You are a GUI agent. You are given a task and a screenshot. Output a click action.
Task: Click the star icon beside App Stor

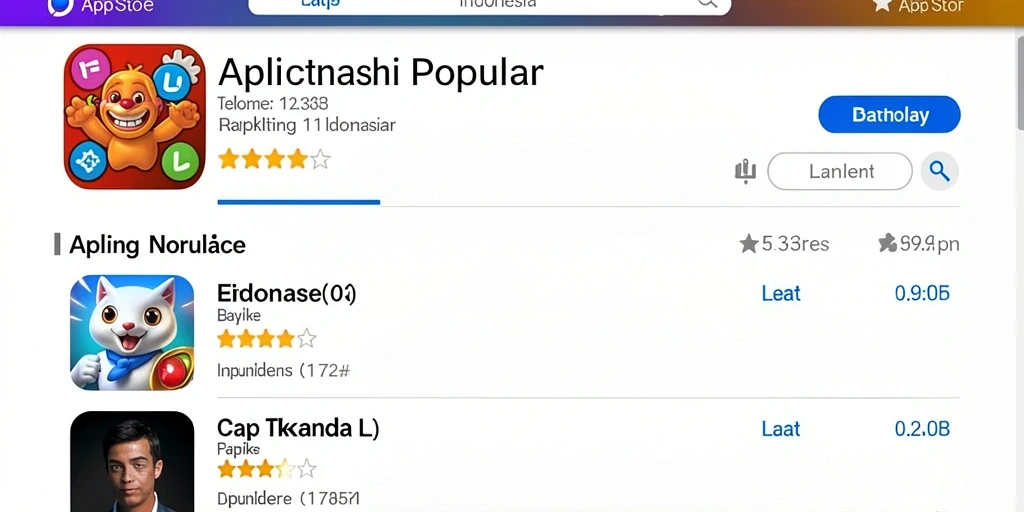click(882, 5)
